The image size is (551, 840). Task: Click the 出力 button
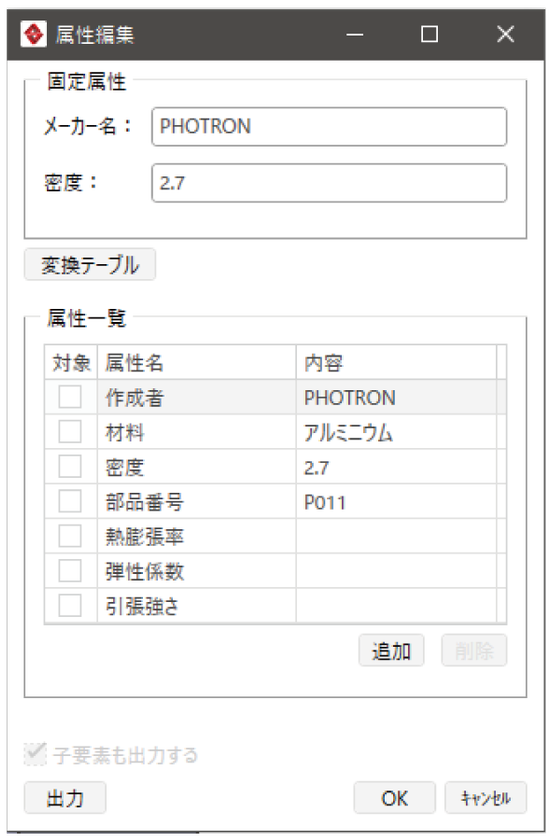click(65, 798)
